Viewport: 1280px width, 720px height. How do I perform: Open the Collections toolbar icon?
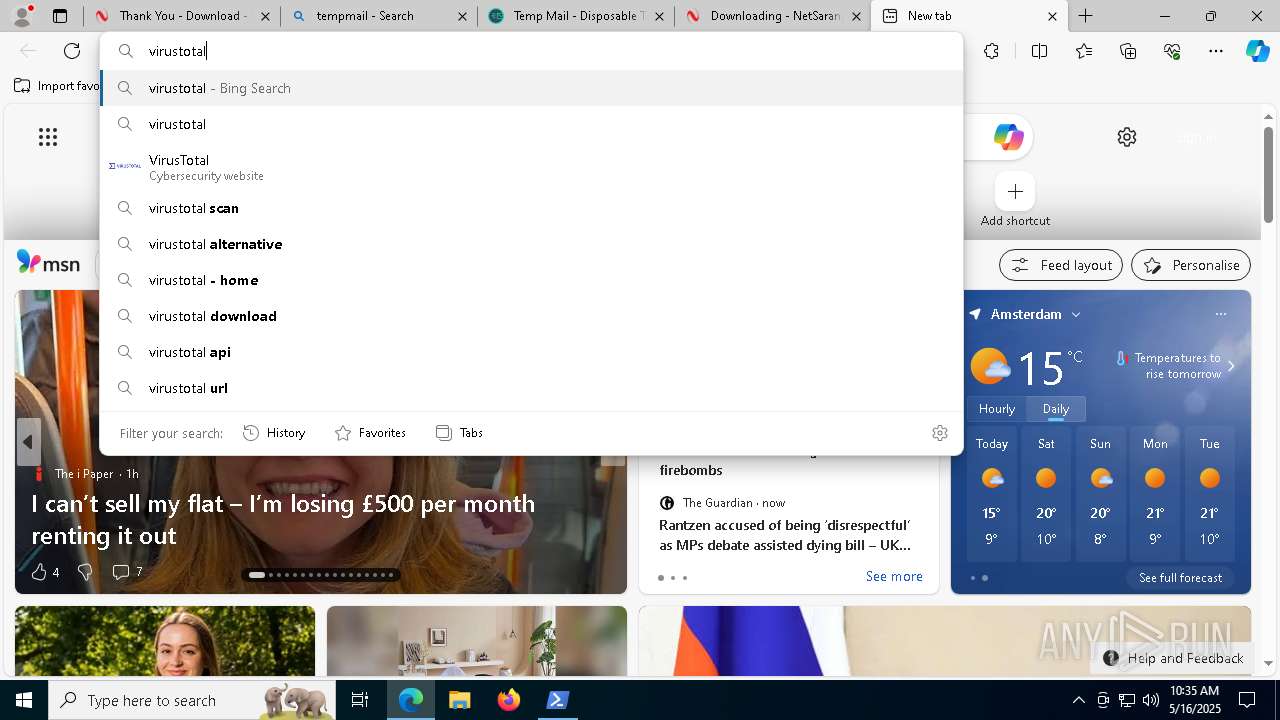(x=1128, y=51)
